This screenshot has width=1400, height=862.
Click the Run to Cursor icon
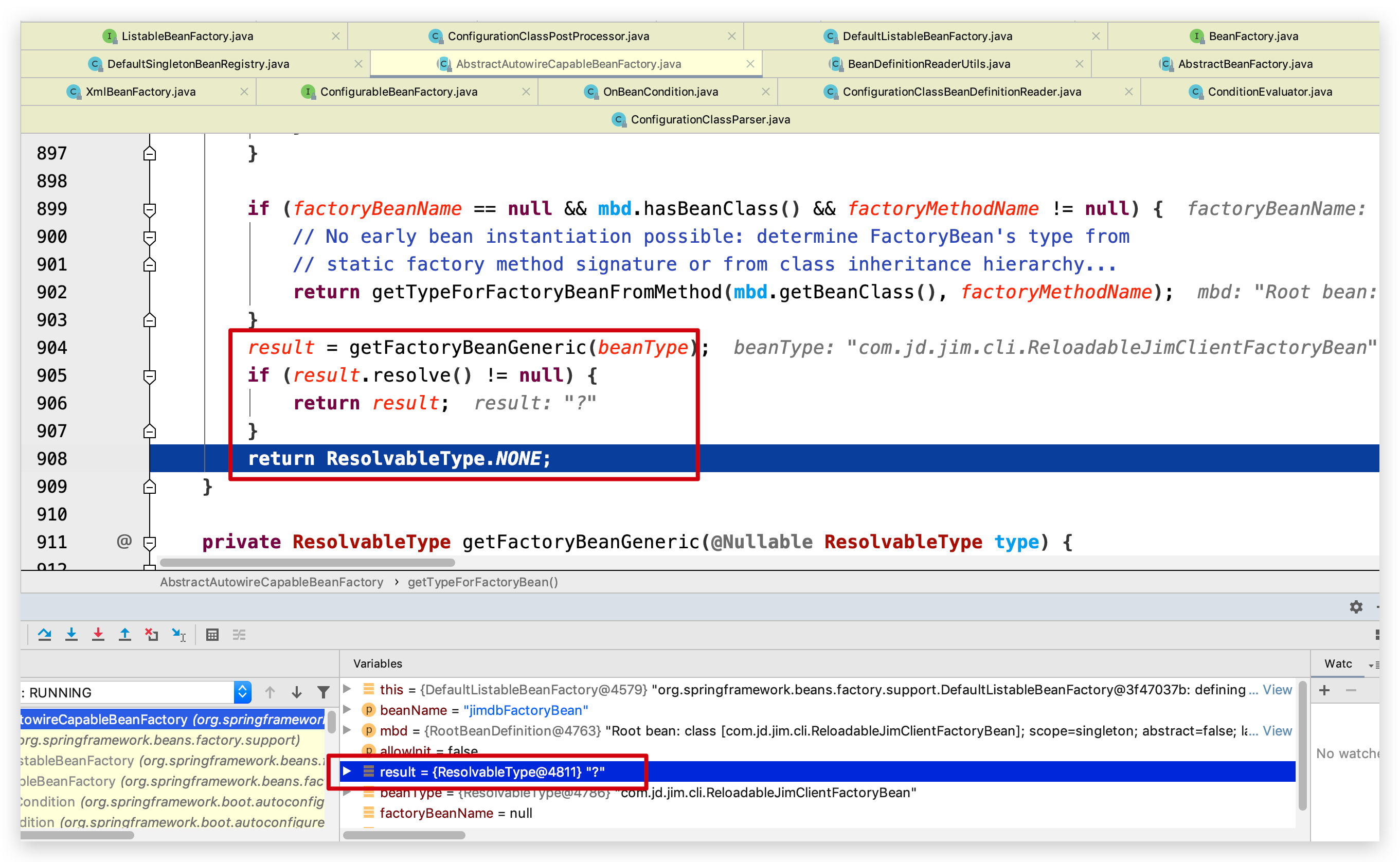coord(179,634)
